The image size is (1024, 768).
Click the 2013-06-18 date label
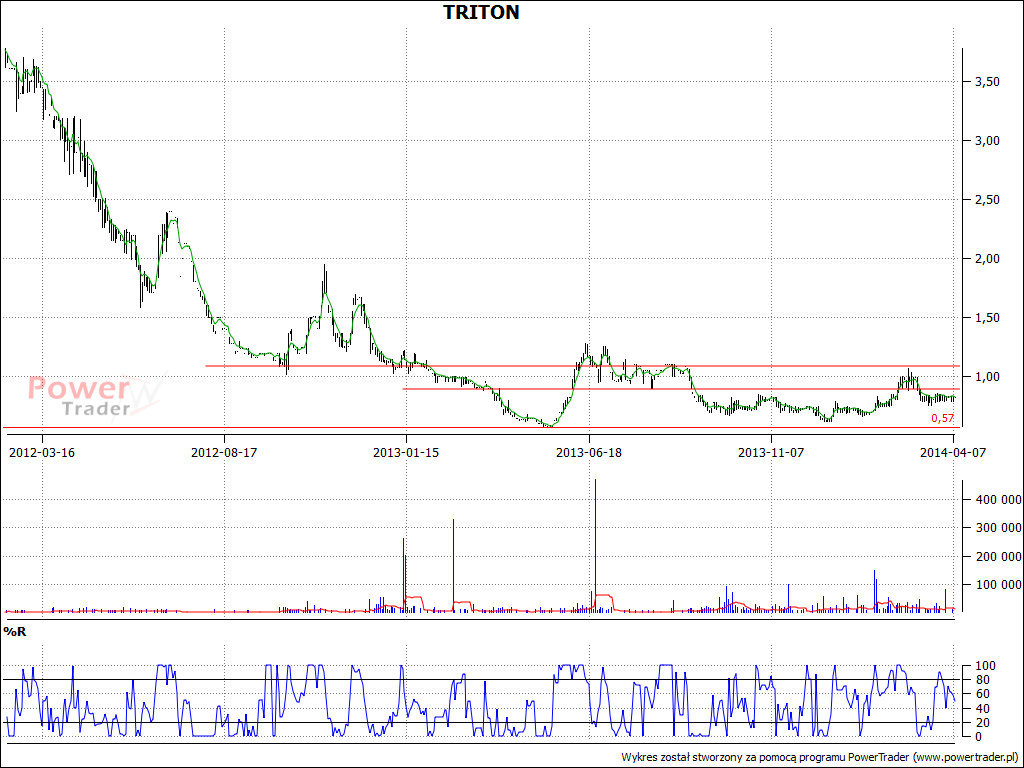[589, 453]
